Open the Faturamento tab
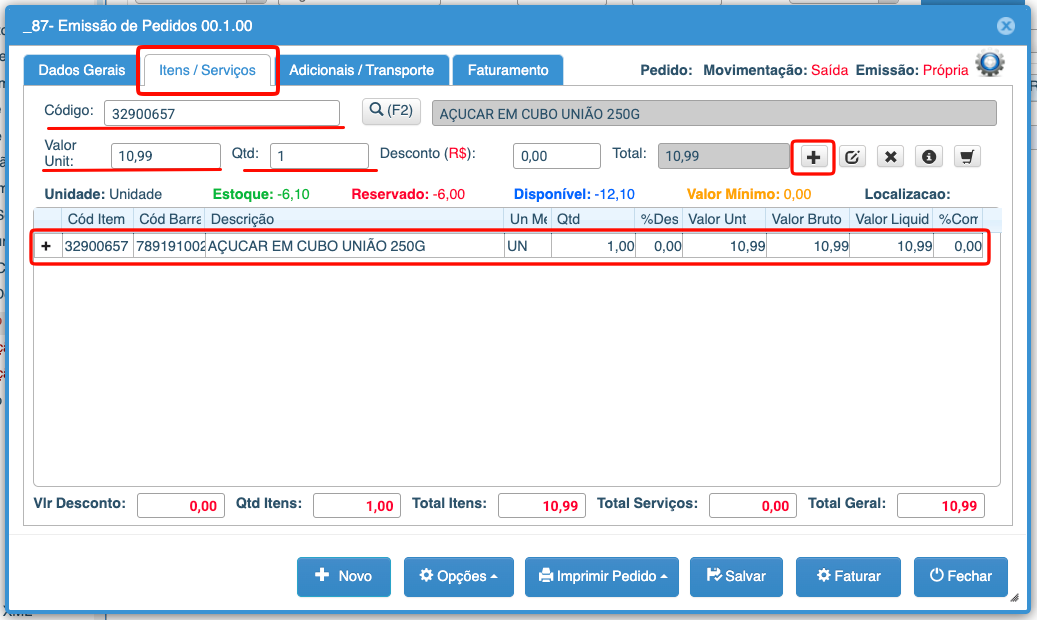The height and width of the screenshot is (620, 1037). click(x=508, y=70)
